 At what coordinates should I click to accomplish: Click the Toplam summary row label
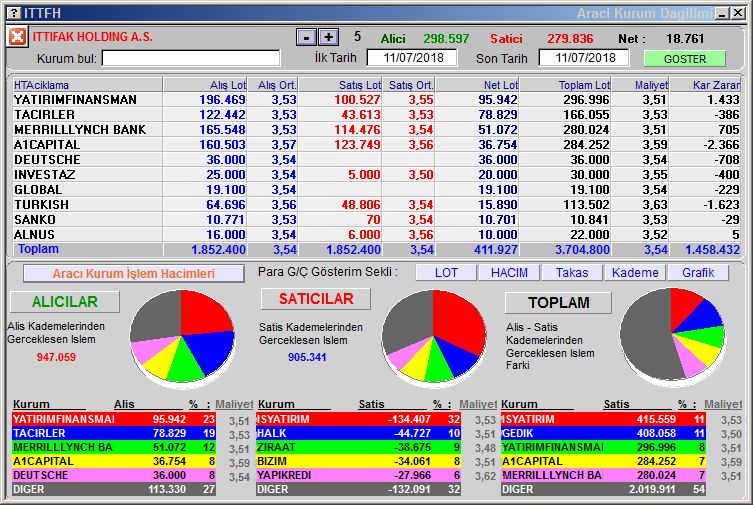click(x=38, y=249)
